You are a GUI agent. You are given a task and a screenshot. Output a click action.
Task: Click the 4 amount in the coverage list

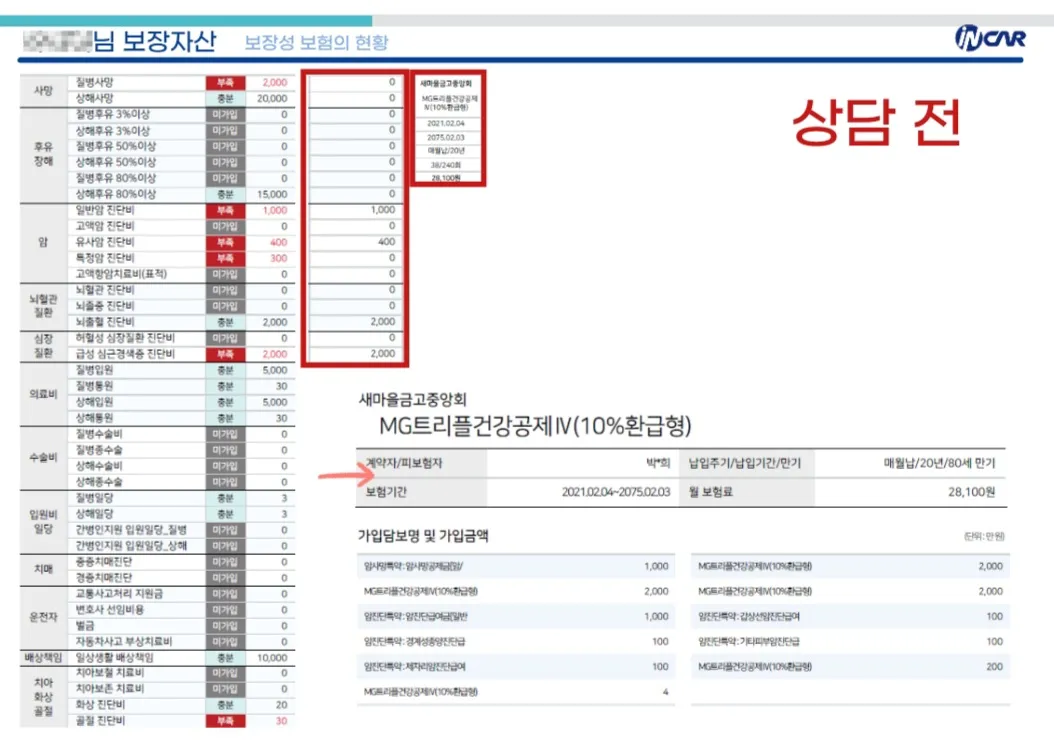[665, 692]
